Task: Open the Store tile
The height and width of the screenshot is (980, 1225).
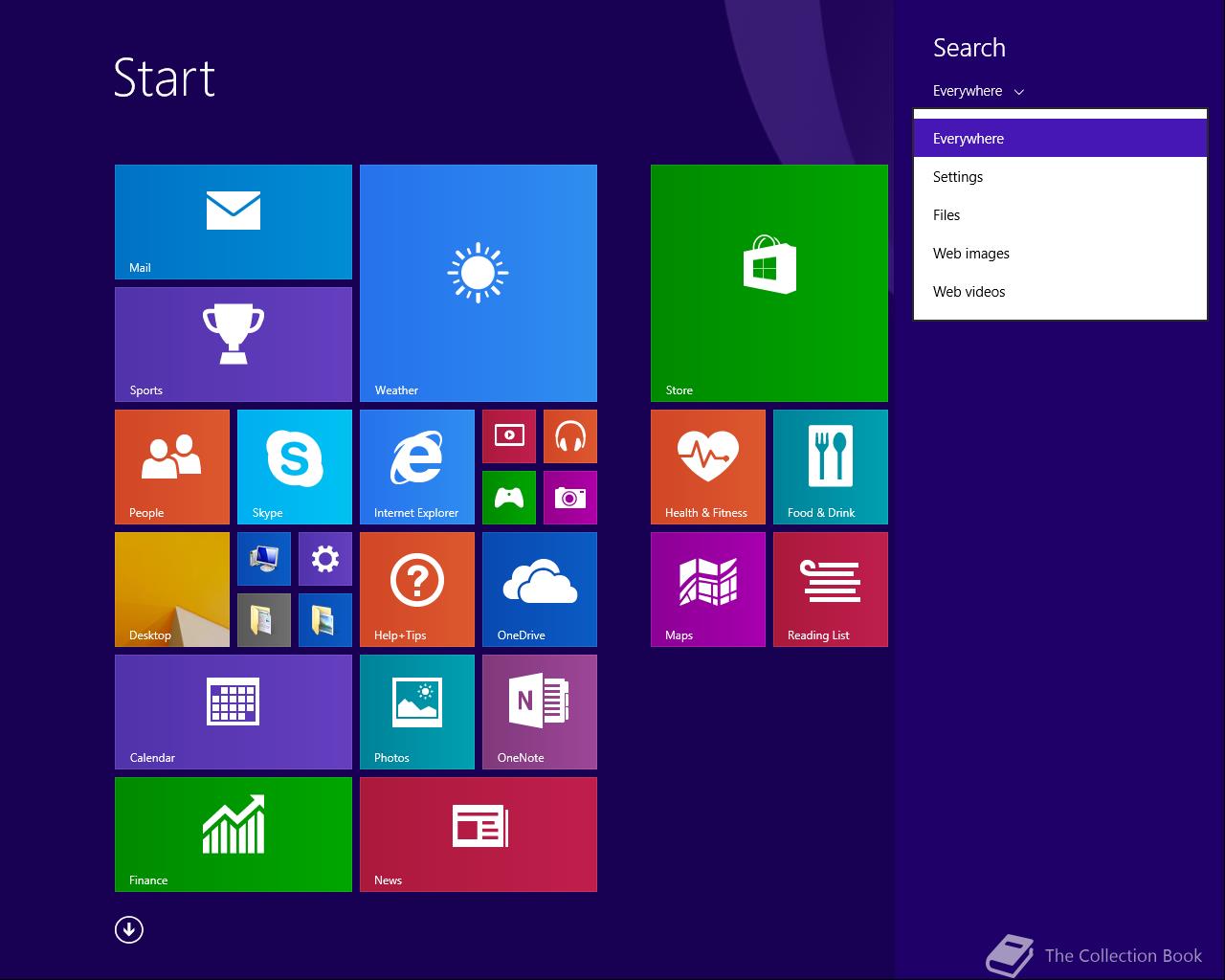Action: (769, 283)
